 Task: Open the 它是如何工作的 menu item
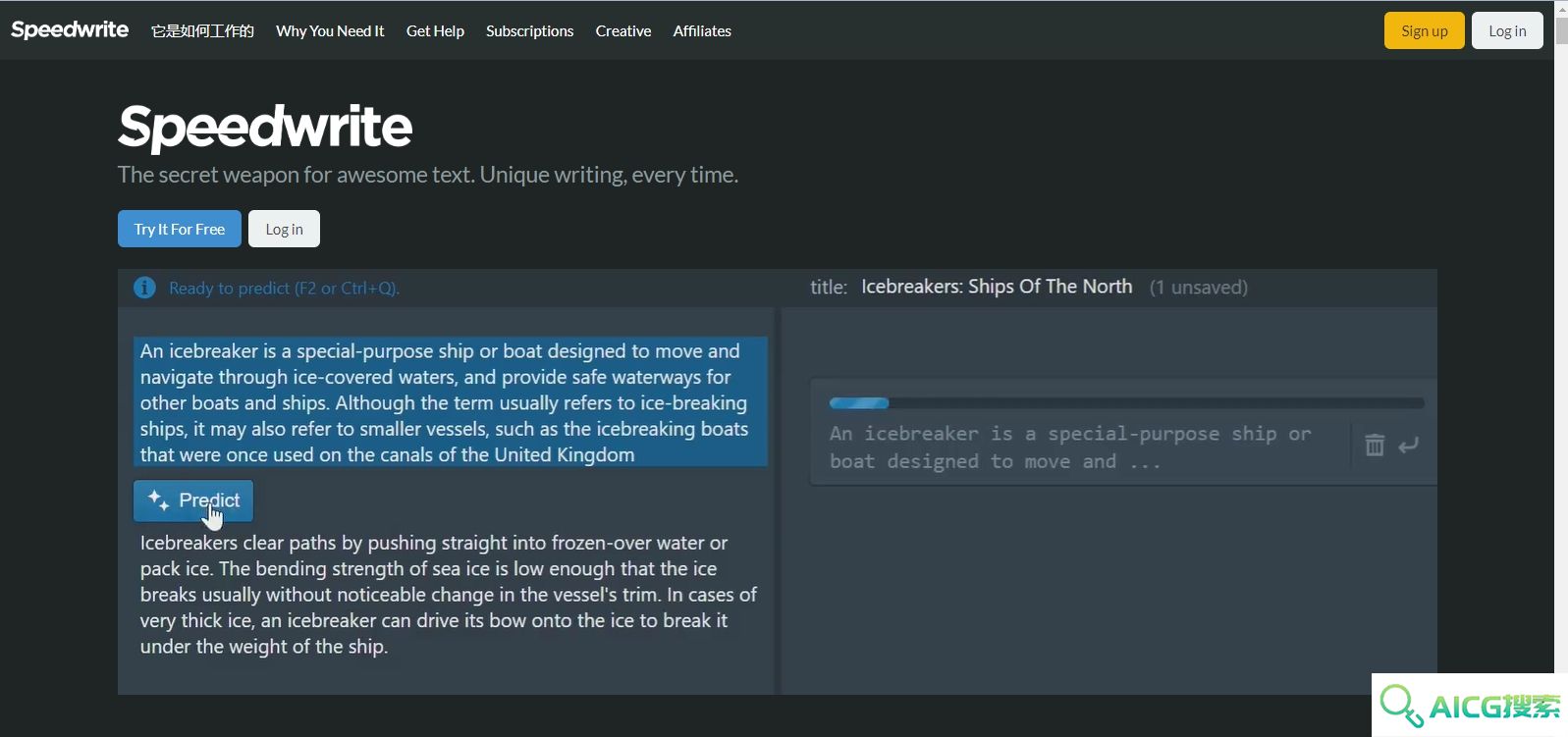click(x=202, y=30)
